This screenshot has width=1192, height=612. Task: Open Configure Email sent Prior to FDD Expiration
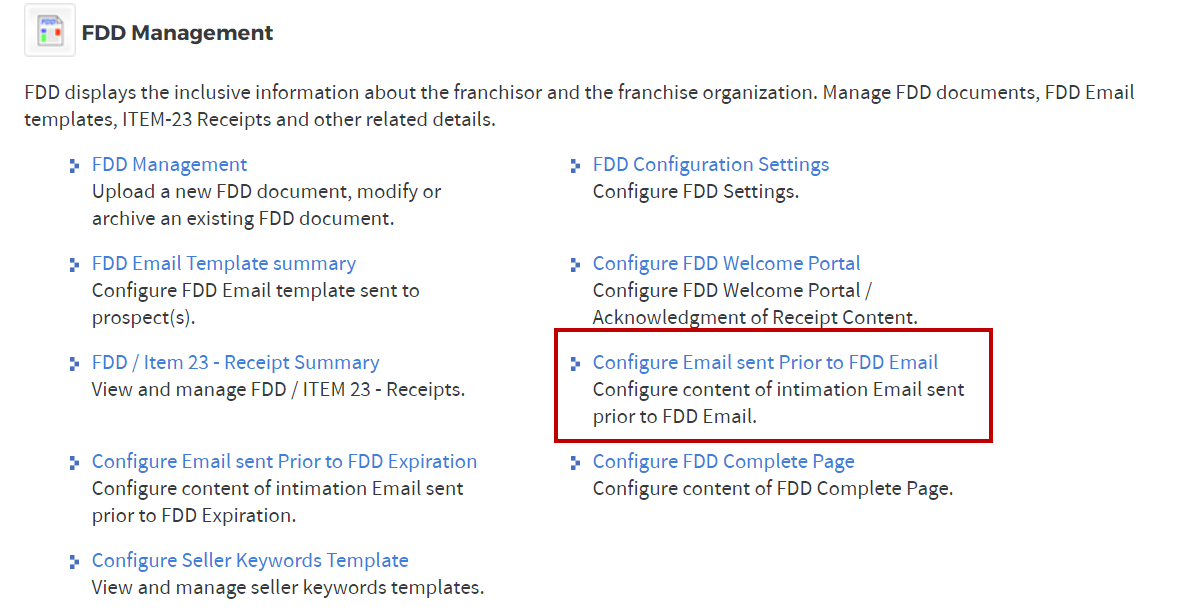(284, 462)
